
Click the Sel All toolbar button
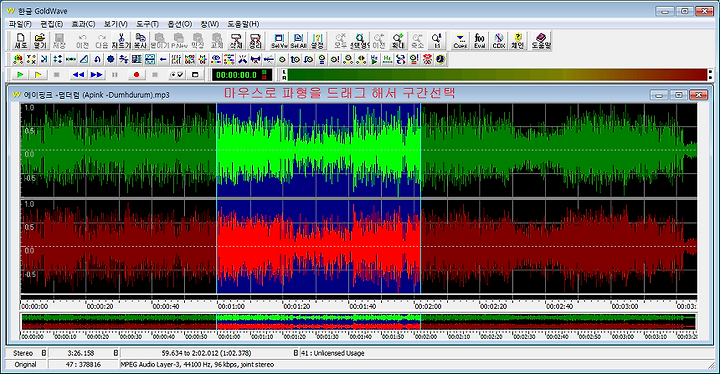[298, 41]
